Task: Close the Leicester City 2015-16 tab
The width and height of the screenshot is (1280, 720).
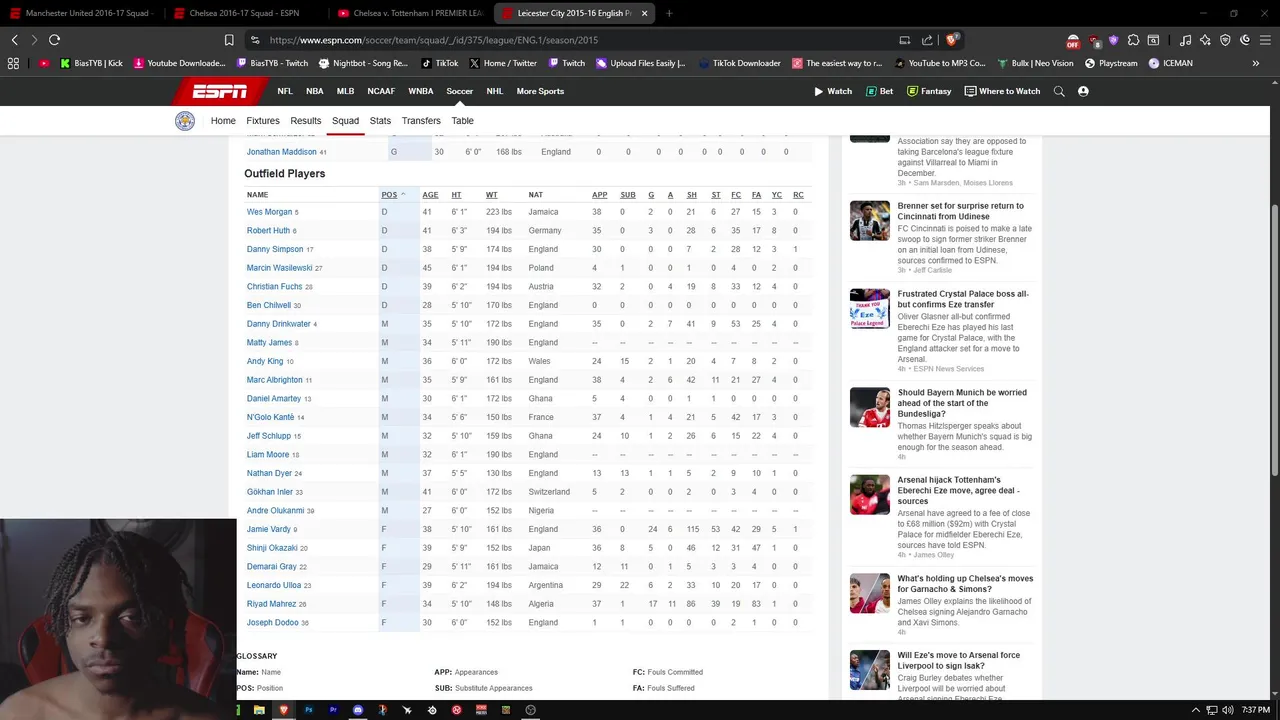Action: [x=644, y=13]
